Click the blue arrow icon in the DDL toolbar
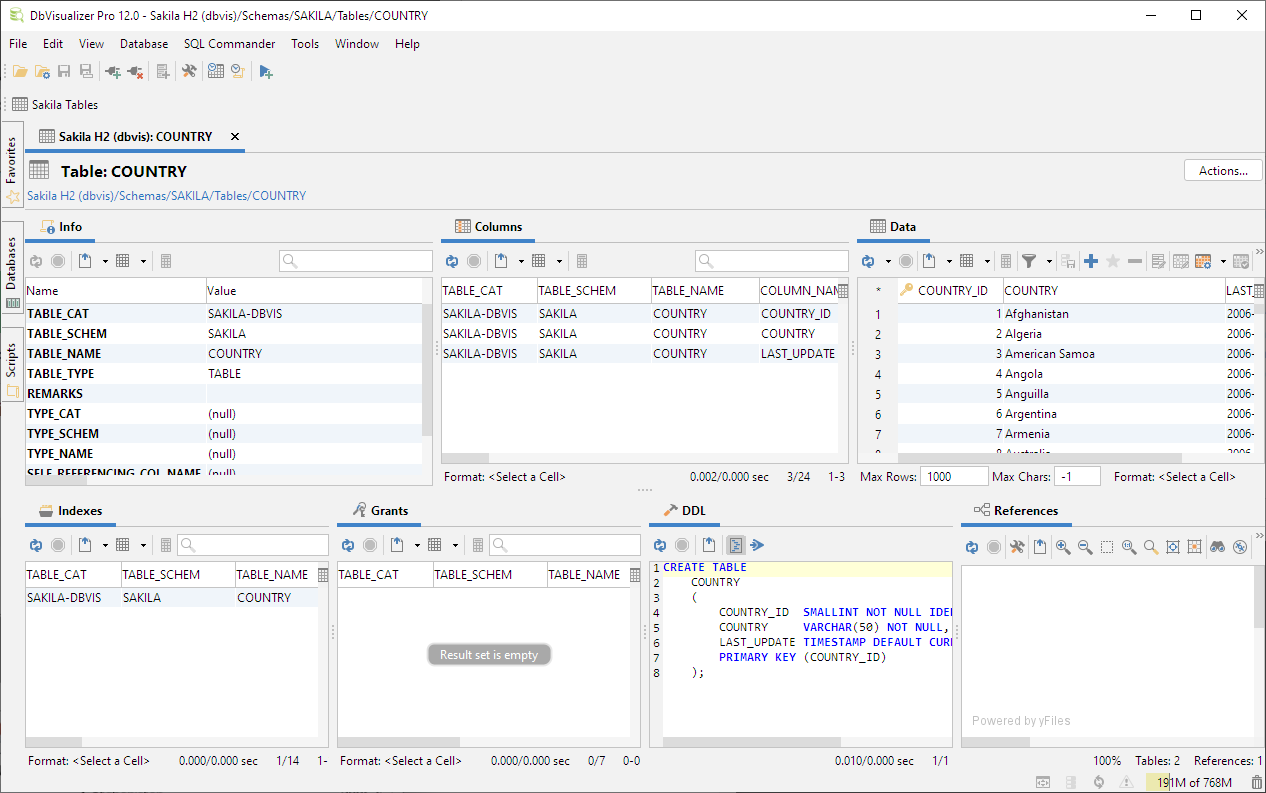Screen dimensions: 1266x793 [757, 545]
